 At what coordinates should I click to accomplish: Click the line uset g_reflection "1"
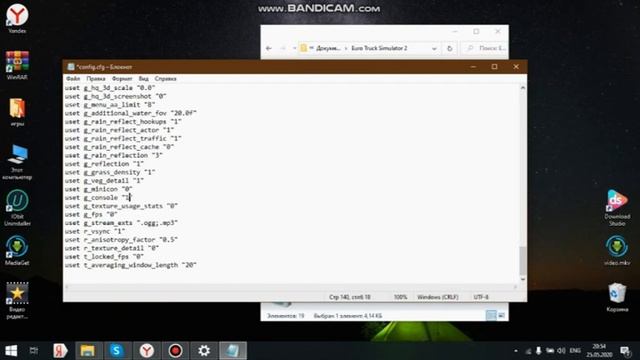pyautogui.click(x=104, y=164)
